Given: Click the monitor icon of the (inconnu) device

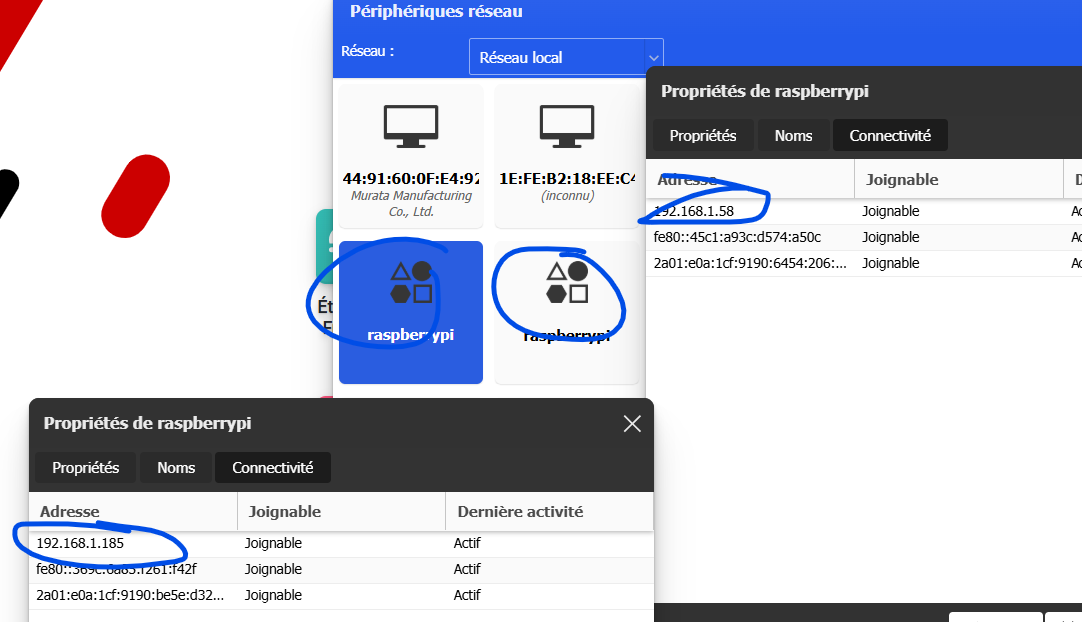Looking at the screenshot, I should click(567, 126).
